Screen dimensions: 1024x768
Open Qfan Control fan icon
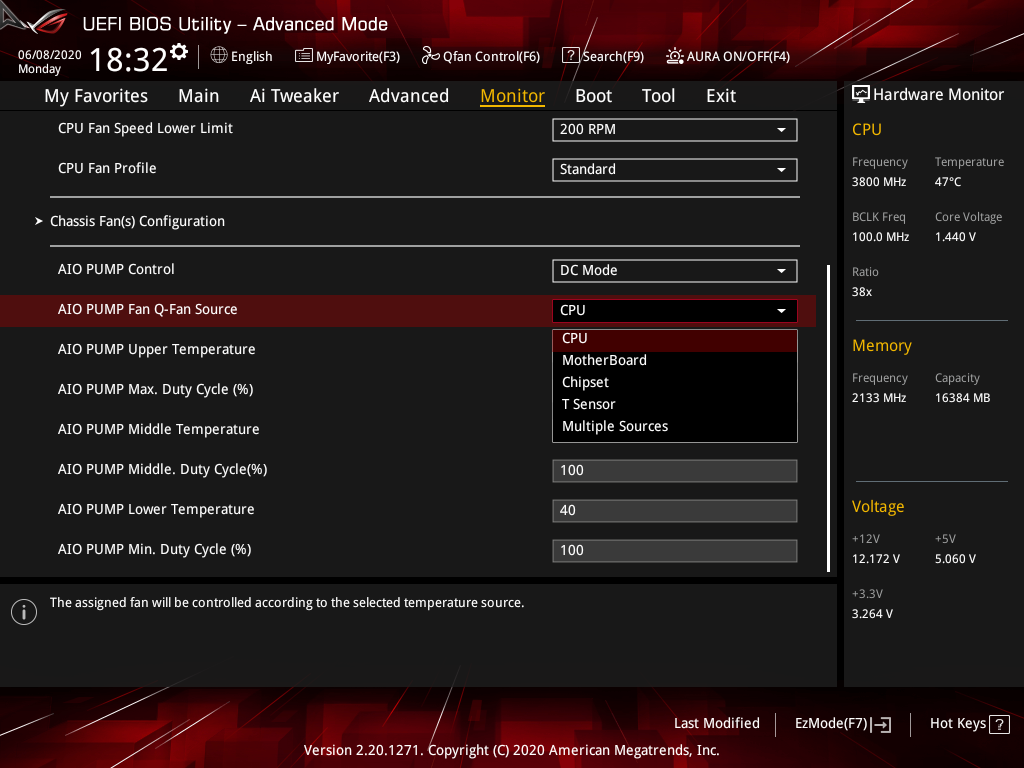430,56
